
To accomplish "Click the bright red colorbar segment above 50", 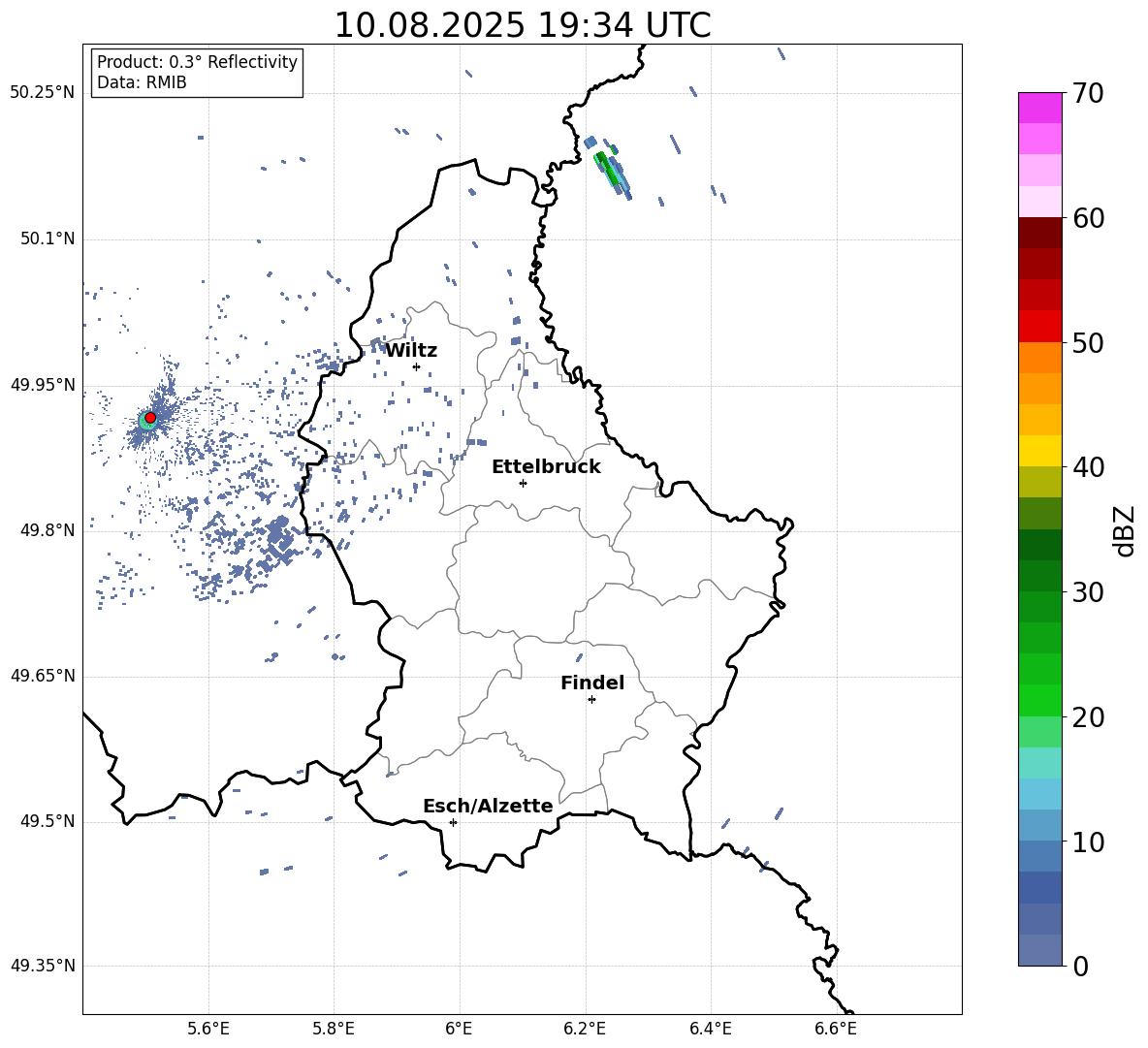I will click(1039, 327).
